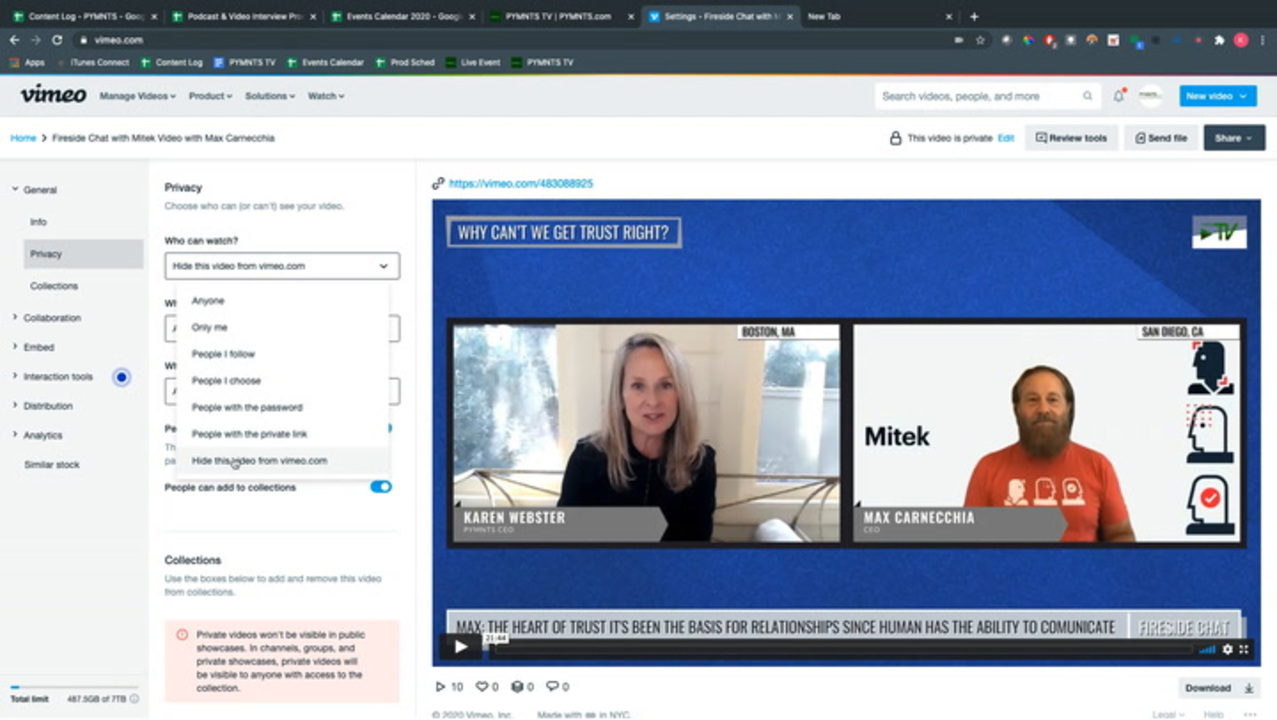Image resolution: width=1277 pixels, height=720 pixels.
Task: Open the notifications bell
Action: click(x=1119, y=96)
